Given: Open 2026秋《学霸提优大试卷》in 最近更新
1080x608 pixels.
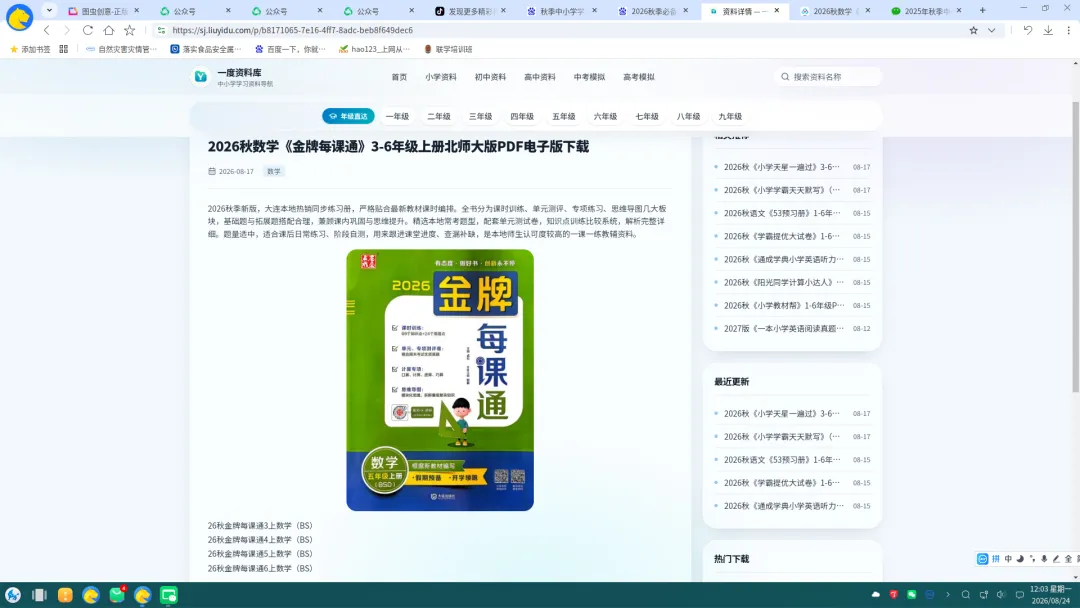Looking at the screenshot, I should [x=782, y=483].
